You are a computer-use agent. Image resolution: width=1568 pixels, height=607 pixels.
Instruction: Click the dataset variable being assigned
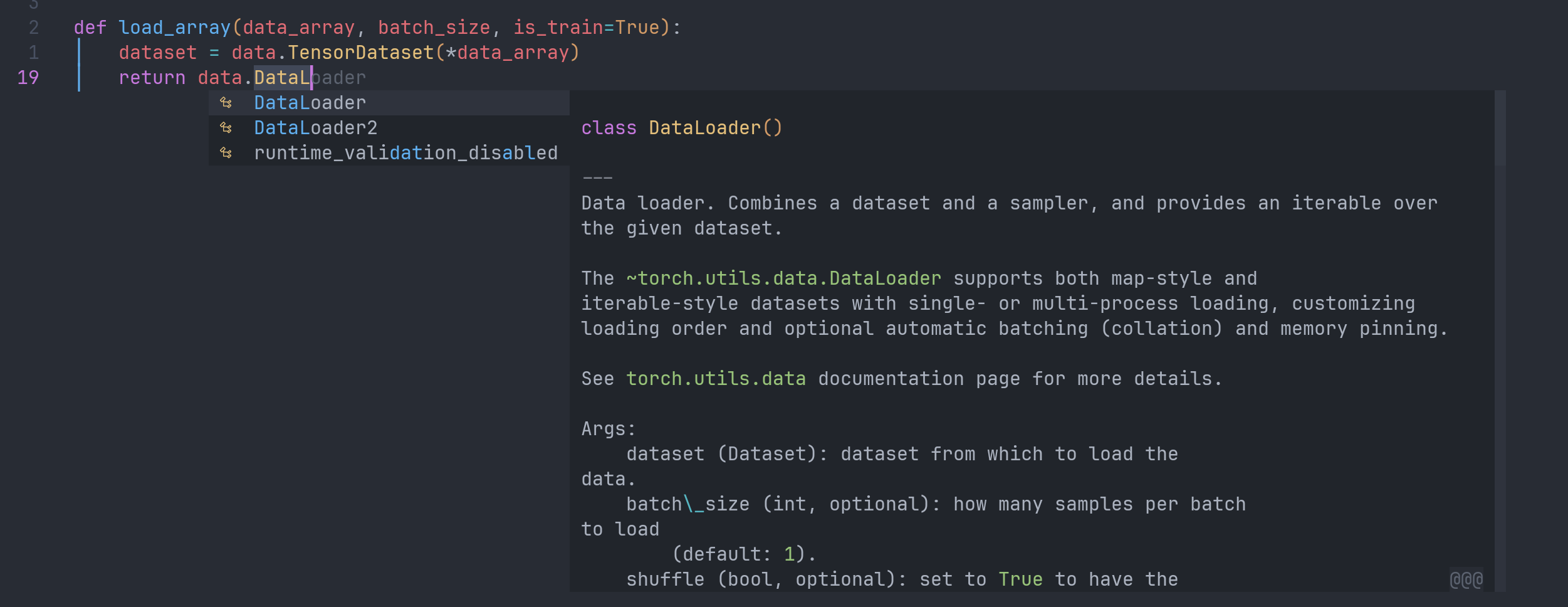tap(157, 53)
